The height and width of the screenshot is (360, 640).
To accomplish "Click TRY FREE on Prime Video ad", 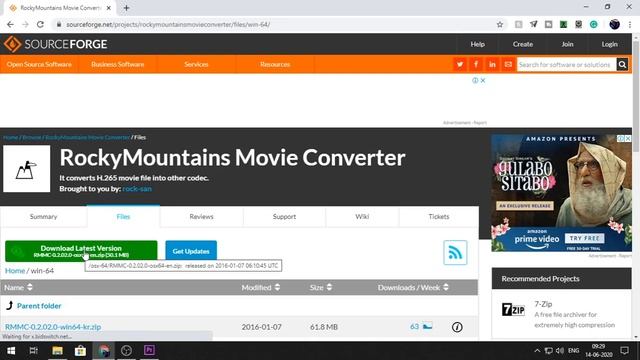I will point(584,238).
